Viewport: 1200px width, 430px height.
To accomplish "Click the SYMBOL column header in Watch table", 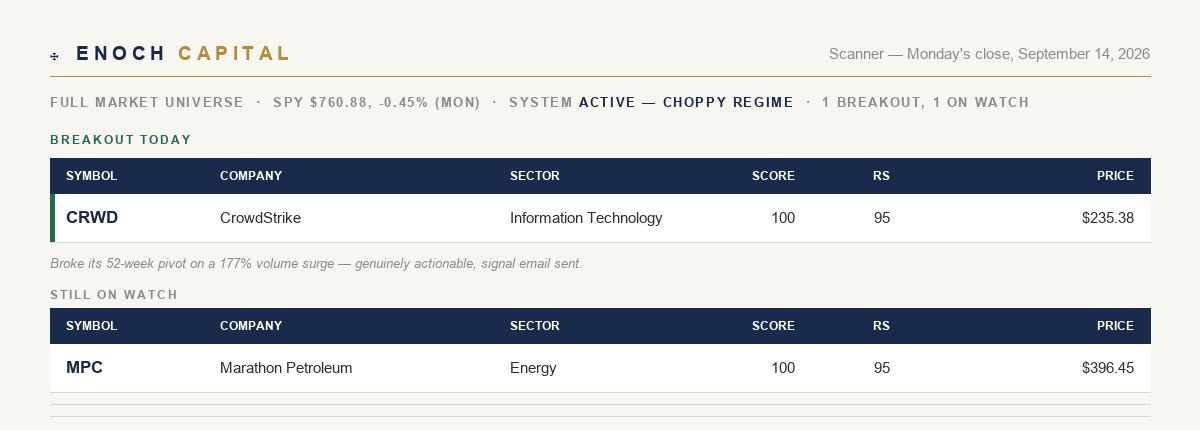I will point(91,326).
